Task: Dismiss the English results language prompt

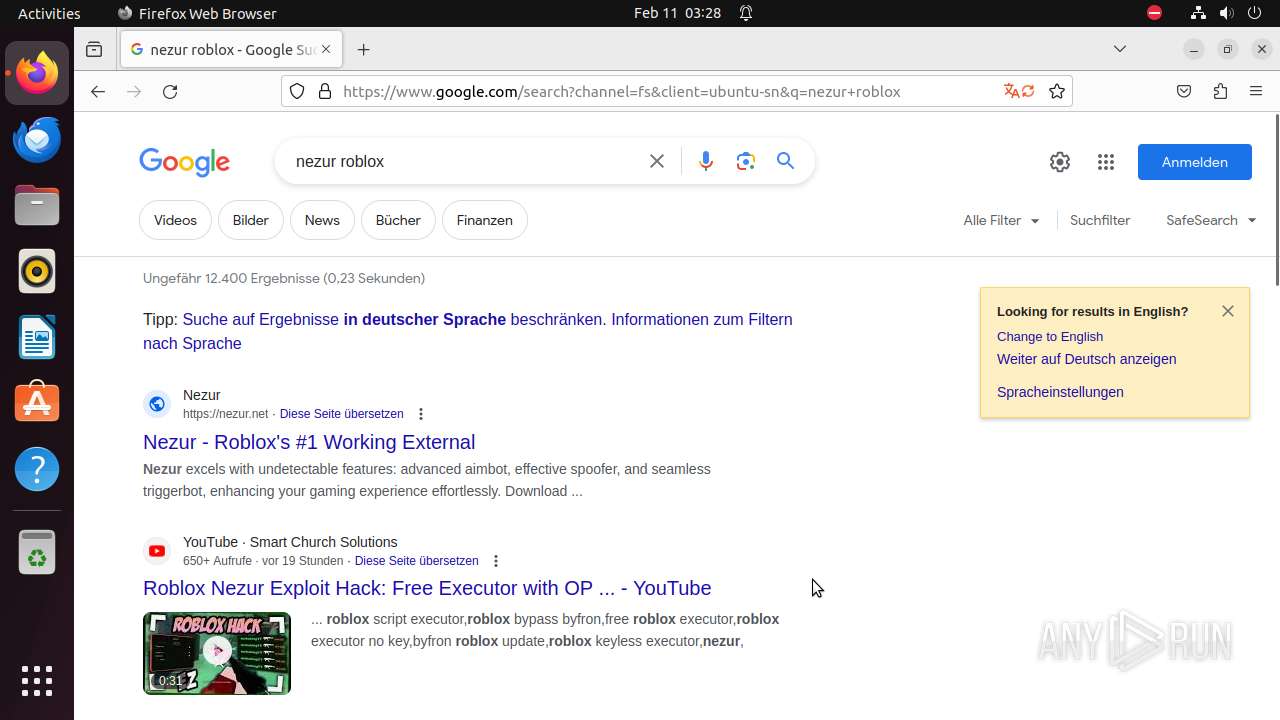Action: pos(1228,311)
